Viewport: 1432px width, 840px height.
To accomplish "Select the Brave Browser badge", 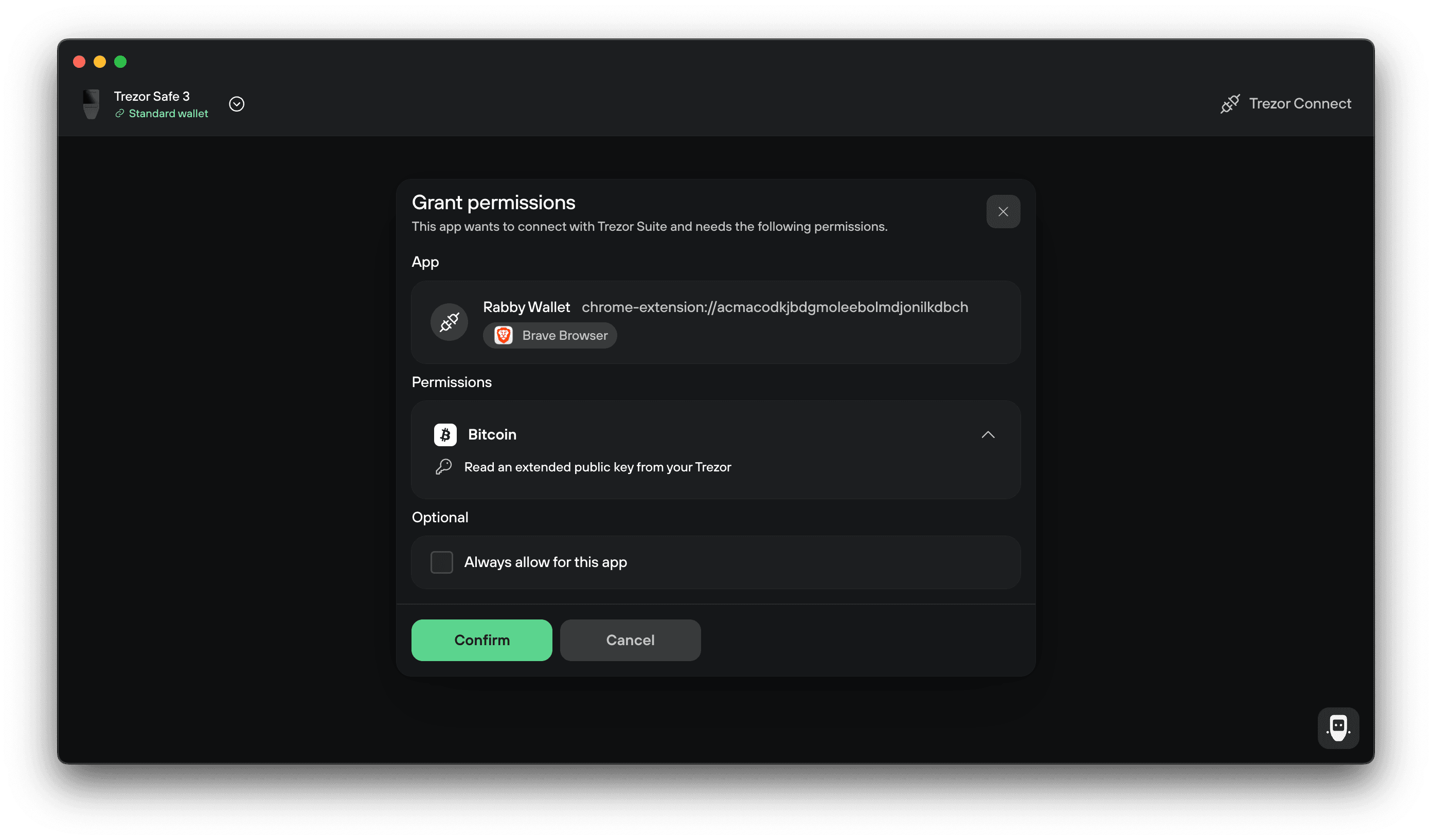I will [x=549, y=336].
